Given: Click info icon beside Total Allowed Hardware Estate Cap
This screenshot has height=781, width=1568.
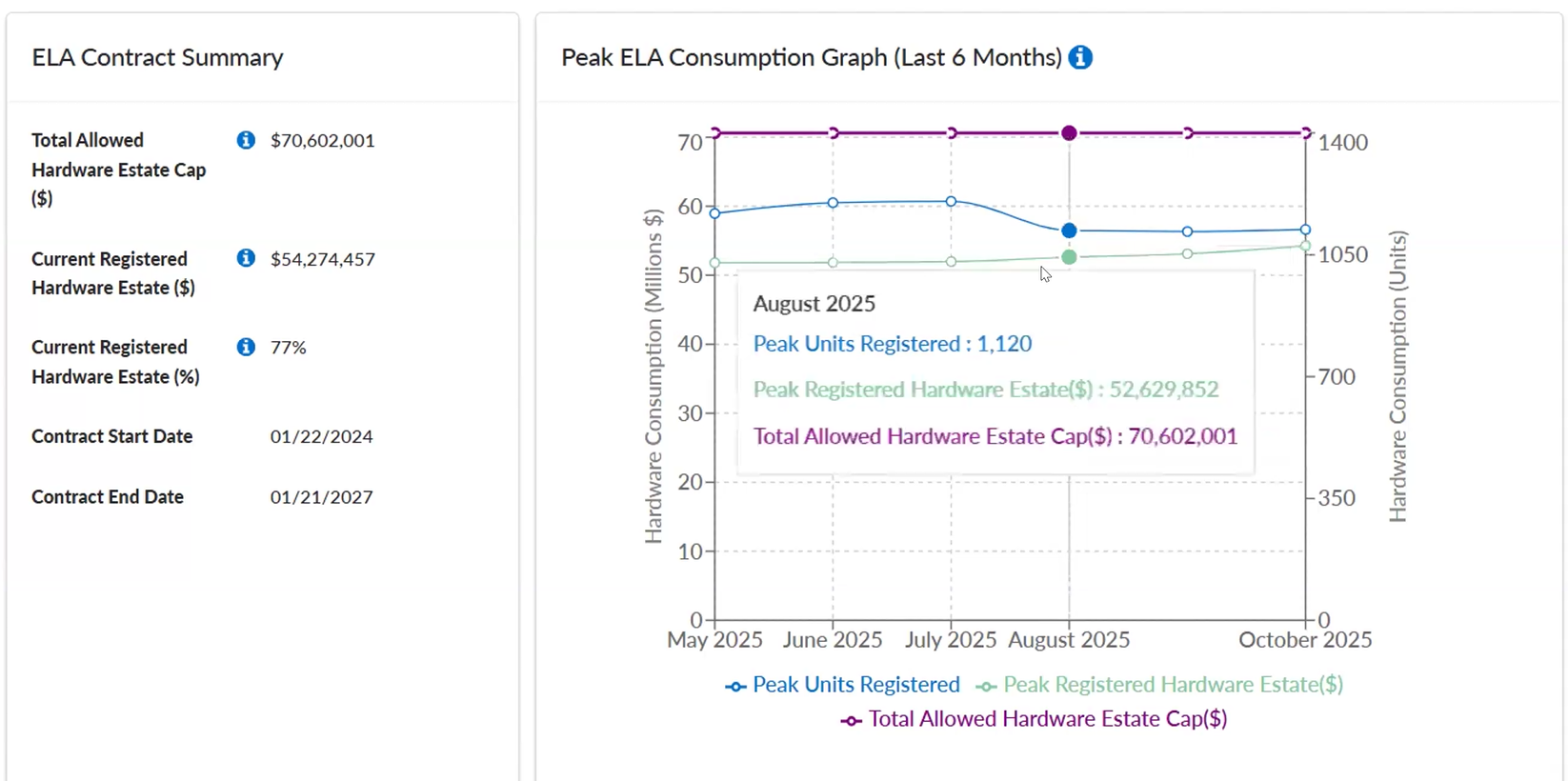Looking at the screenshot, I should point(246,140).
